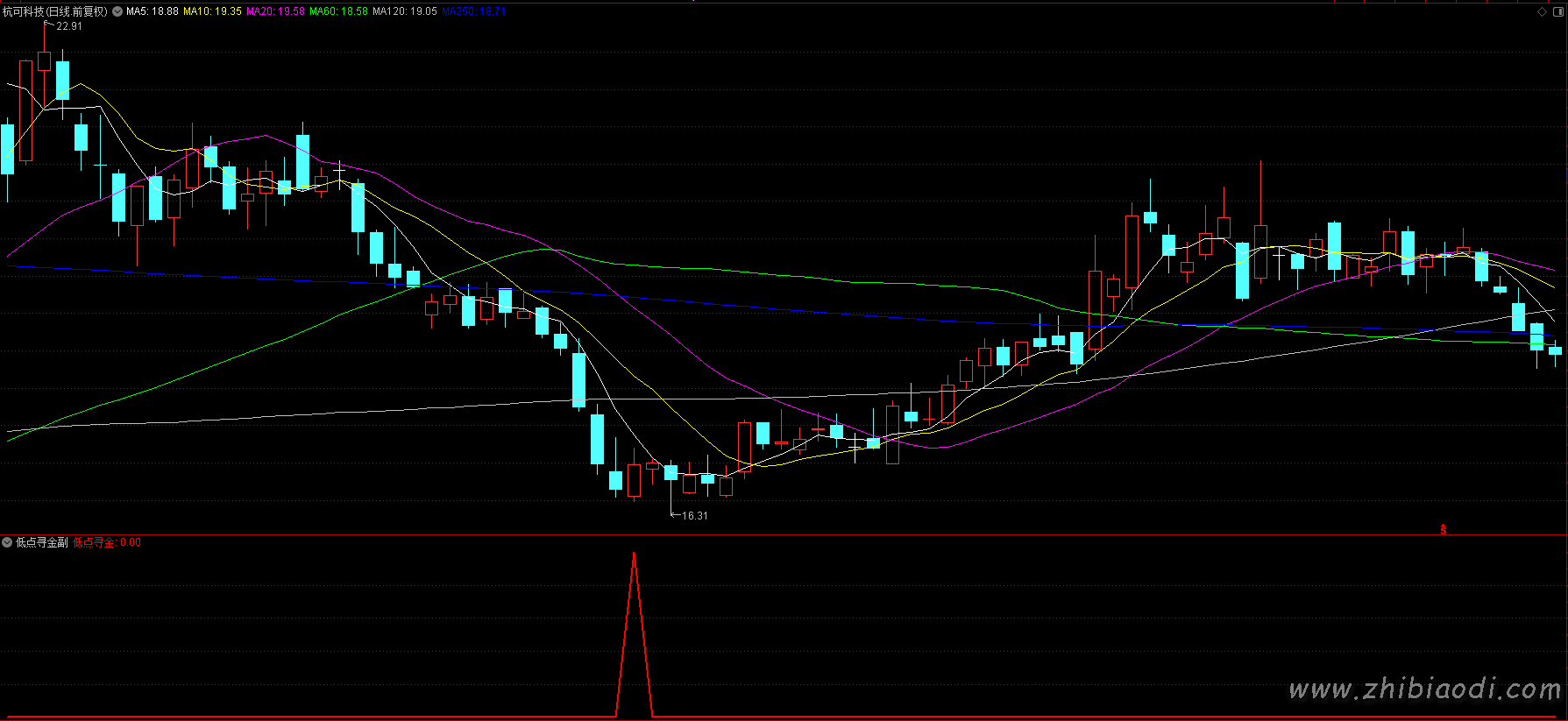1568x721 pixels.
Task: Click the 22.91 high price label
Action: pyautogui.click(x=69, y=26)
